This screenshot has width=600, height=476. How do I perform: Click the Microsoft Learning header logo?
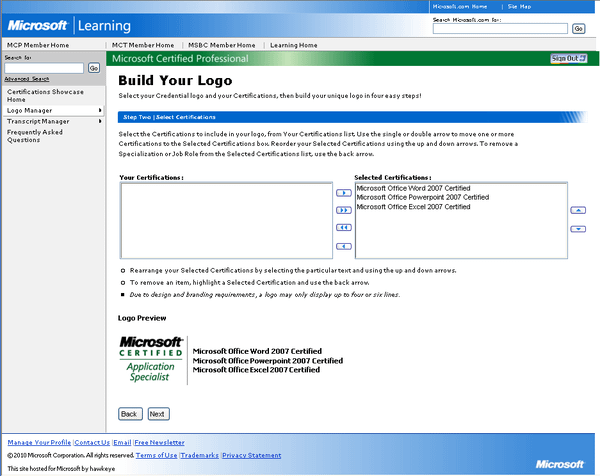click(x=69, y=26)
